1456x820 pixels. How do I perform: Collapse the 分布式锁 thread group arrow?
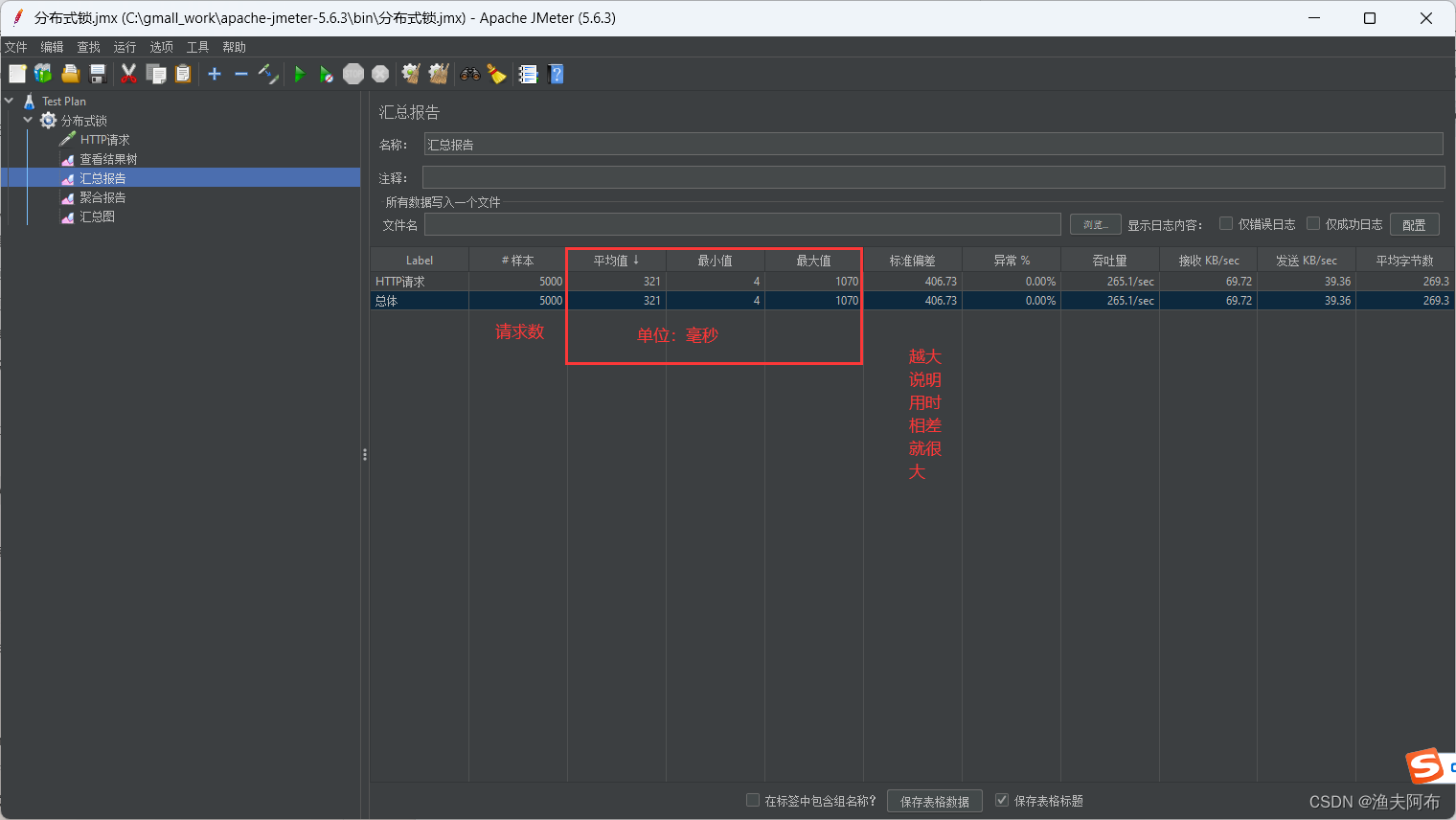(x=28, y=120)
